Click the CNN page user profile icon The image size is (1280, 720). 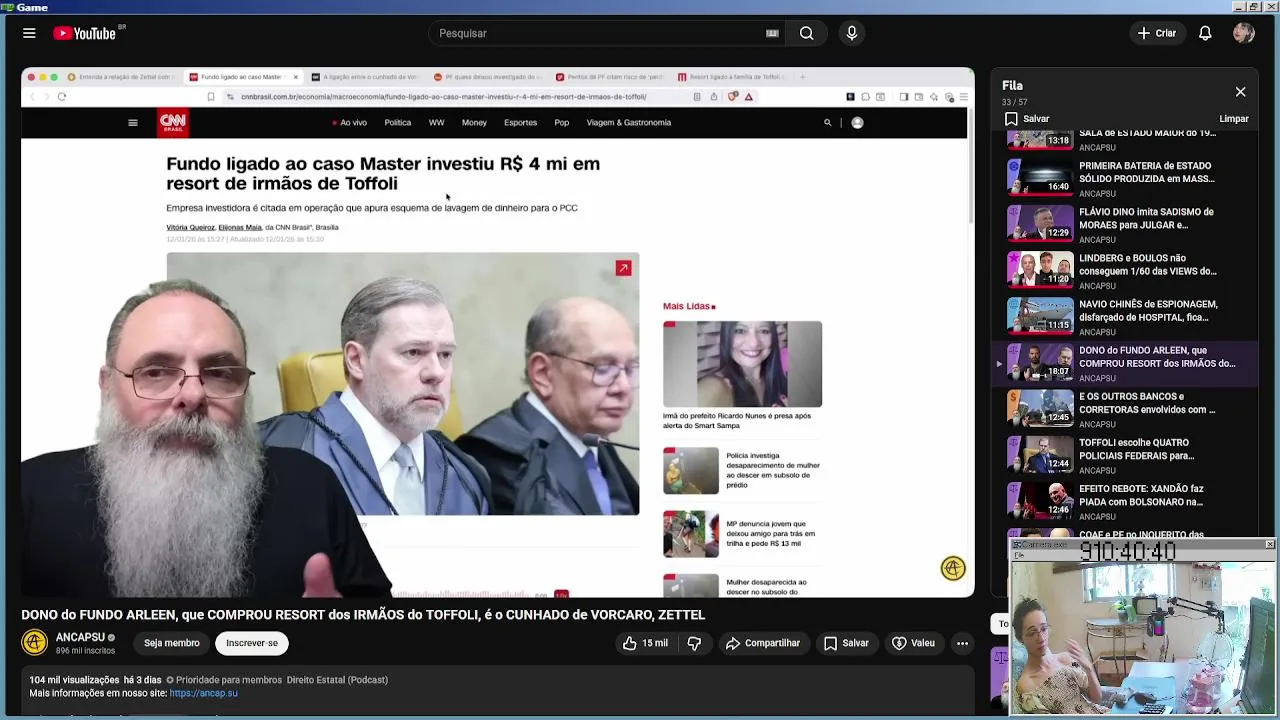[x=857, y=123]
